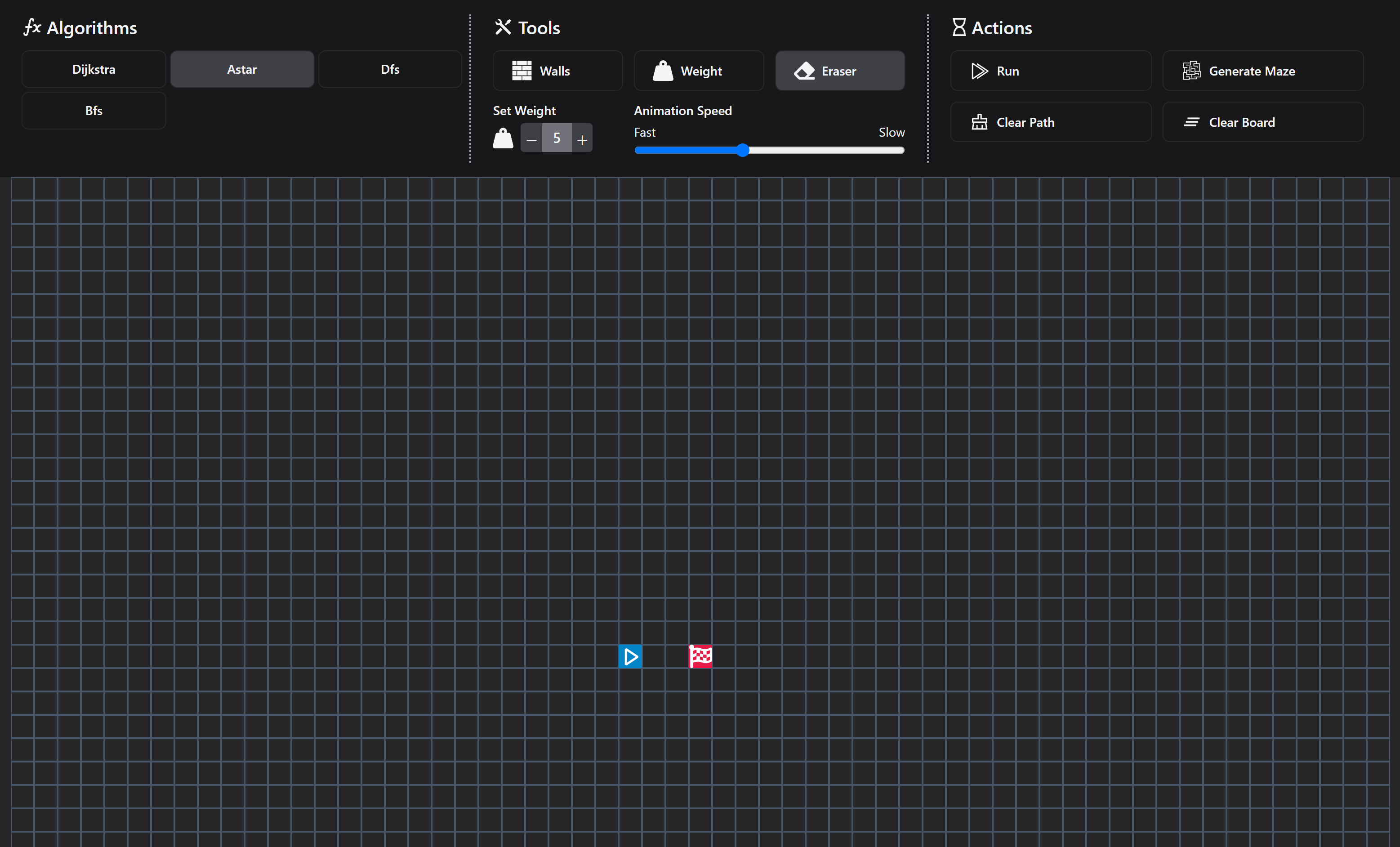The height and width of the screenshot is (847, 1400).
Task: Click the weight value field showing 5
Action: (557, 138)
